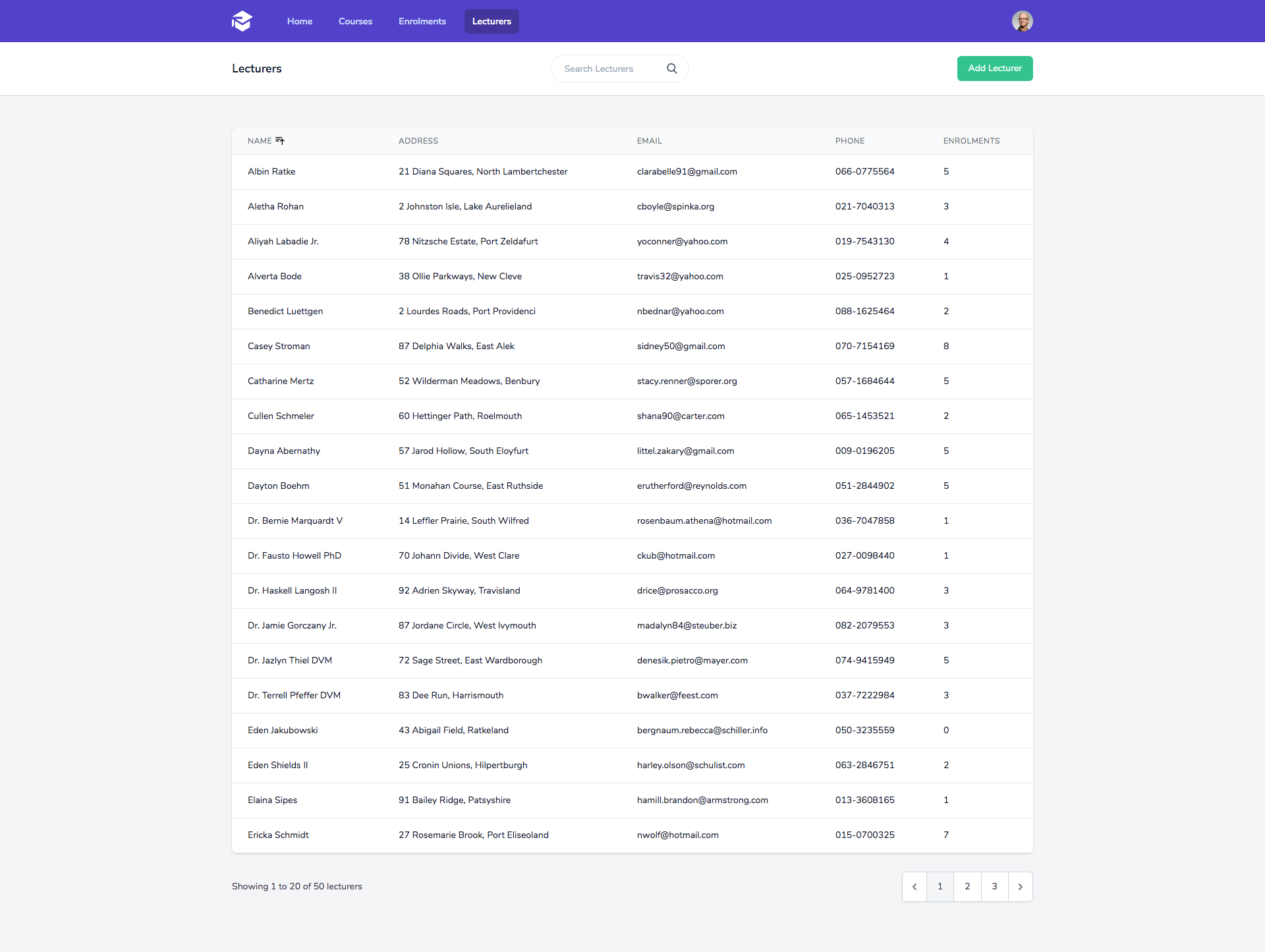Screen dimensions: 1265x952
Task: Click phone number 009-0196205
Action: [x=865, y=451]
